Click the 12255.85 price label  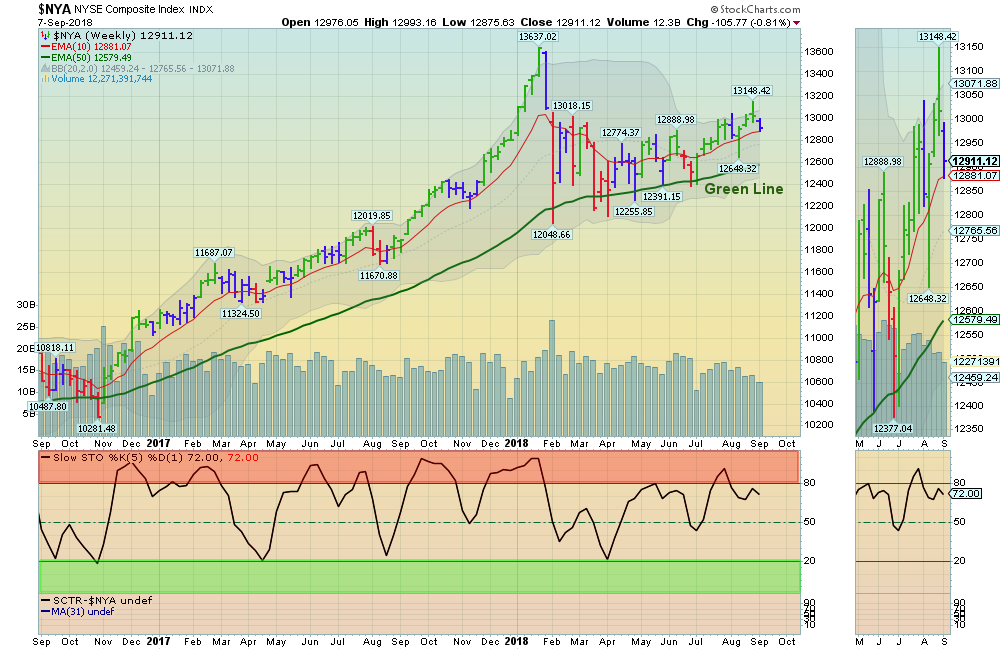[633, 212]
